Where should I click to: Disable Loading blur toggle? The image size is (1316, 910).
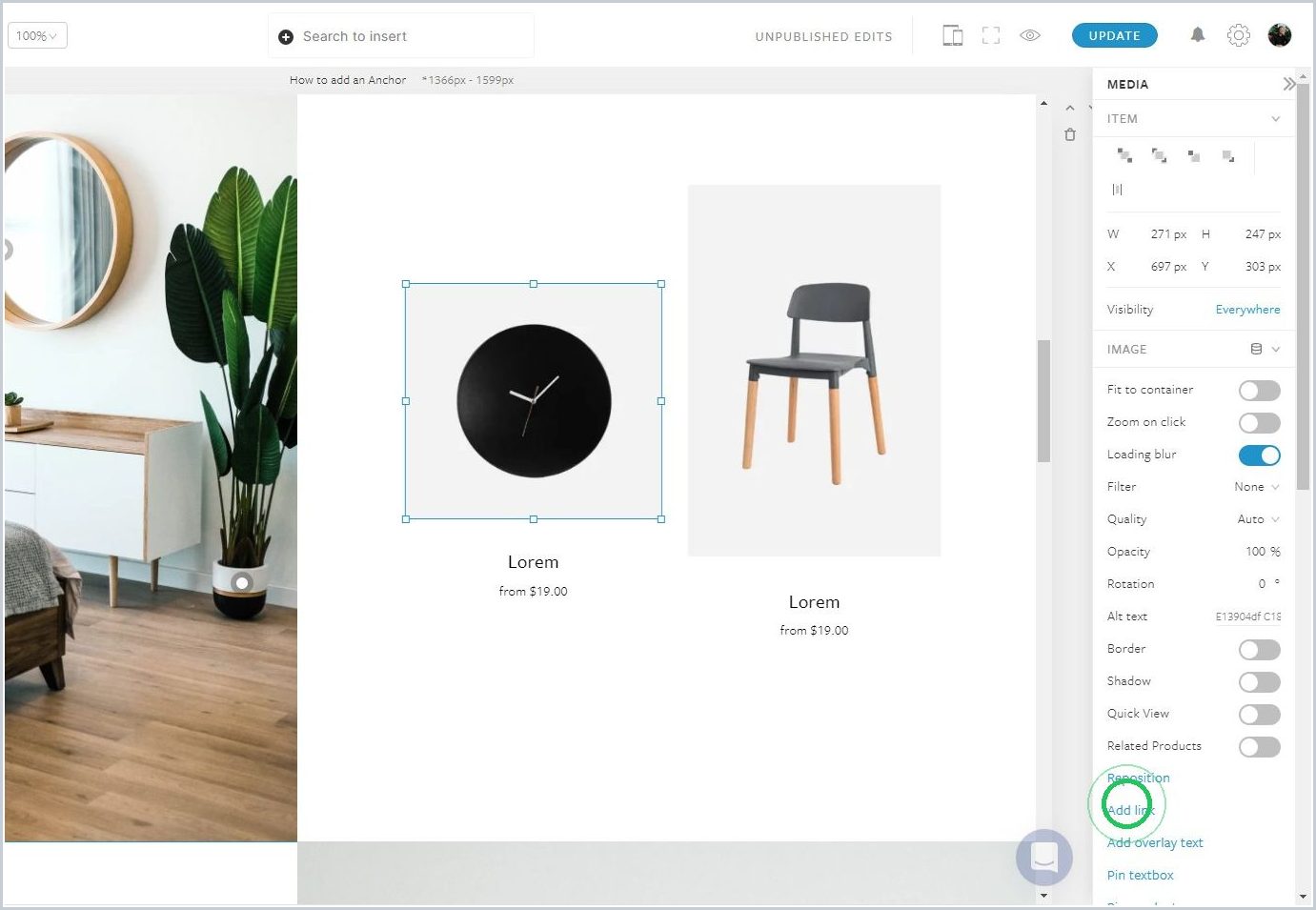(x=1259, y=455)
